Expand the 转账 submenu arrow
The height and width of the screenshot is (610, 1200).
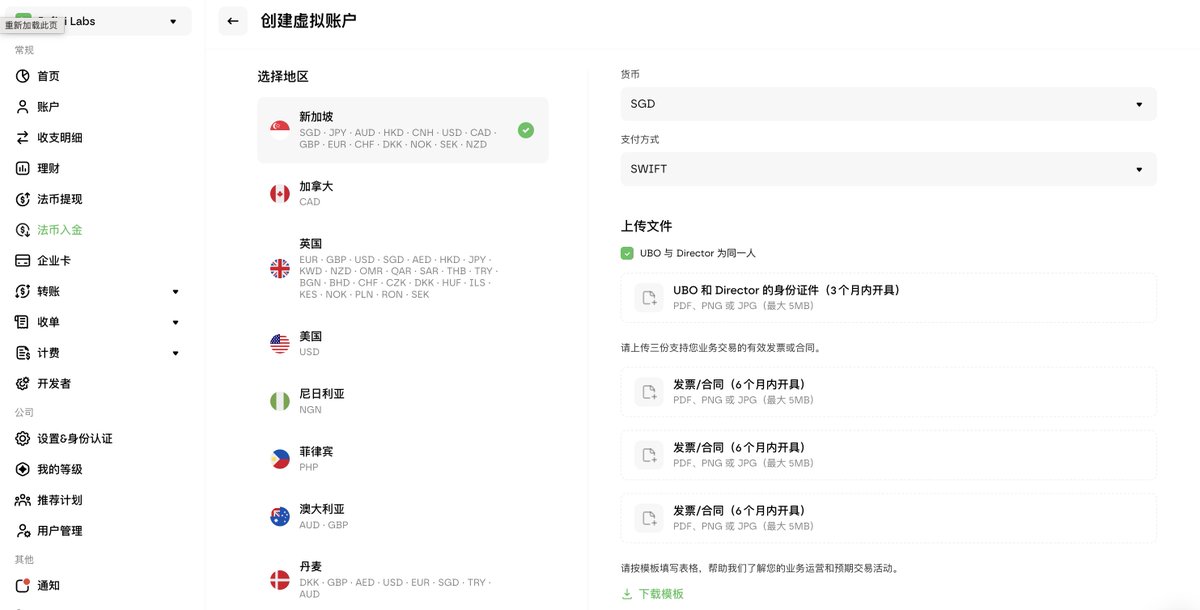pyautogui.click(x=175, y=292)
